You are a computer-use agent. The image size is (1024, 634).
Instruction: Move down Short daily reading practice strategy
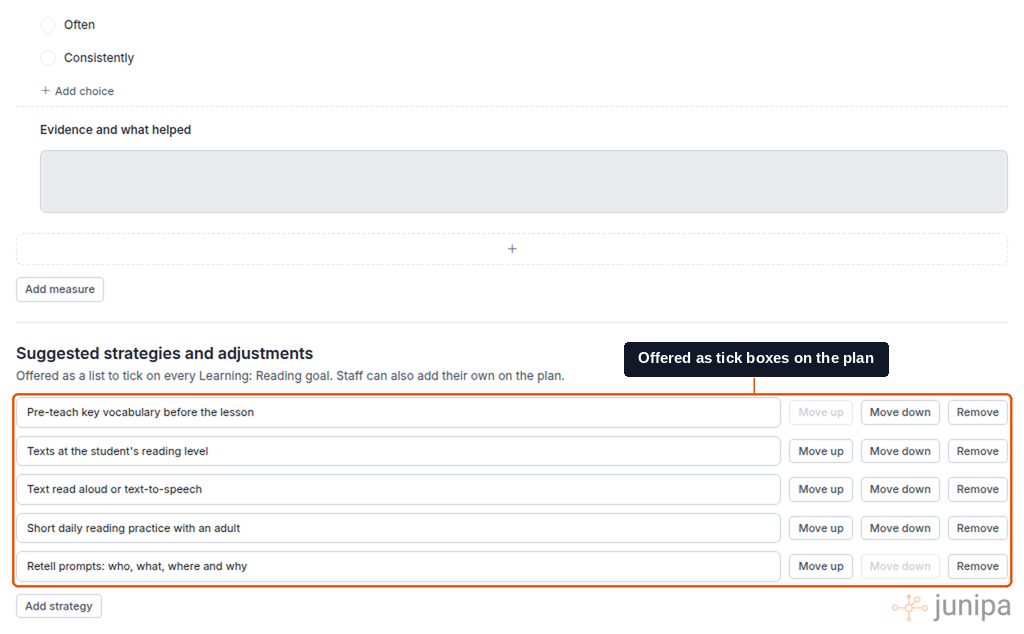click(x=899, y=528)
